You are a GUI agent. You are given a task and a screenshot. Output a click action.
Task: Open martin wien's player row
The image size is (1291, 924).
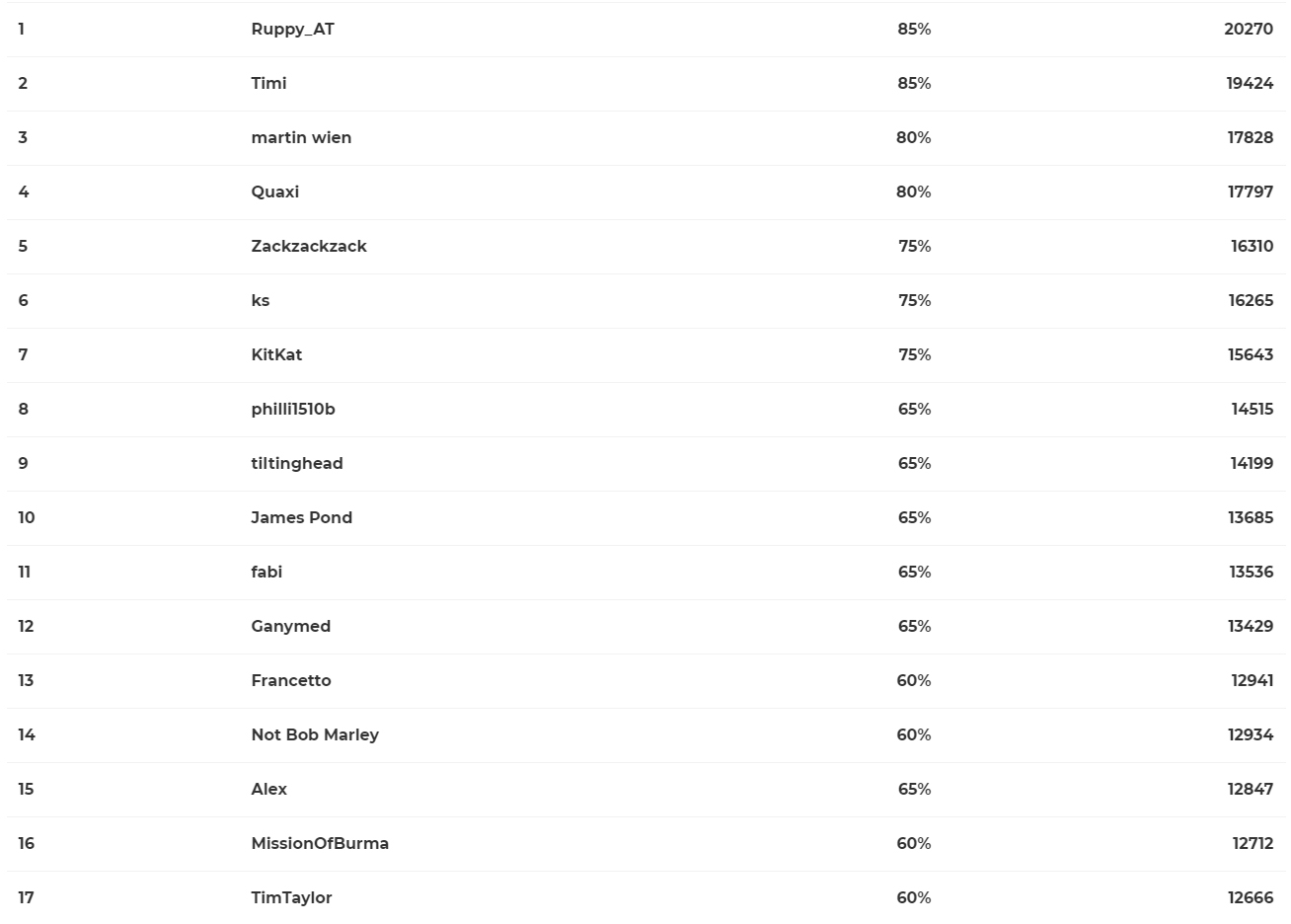coord(301,137)
